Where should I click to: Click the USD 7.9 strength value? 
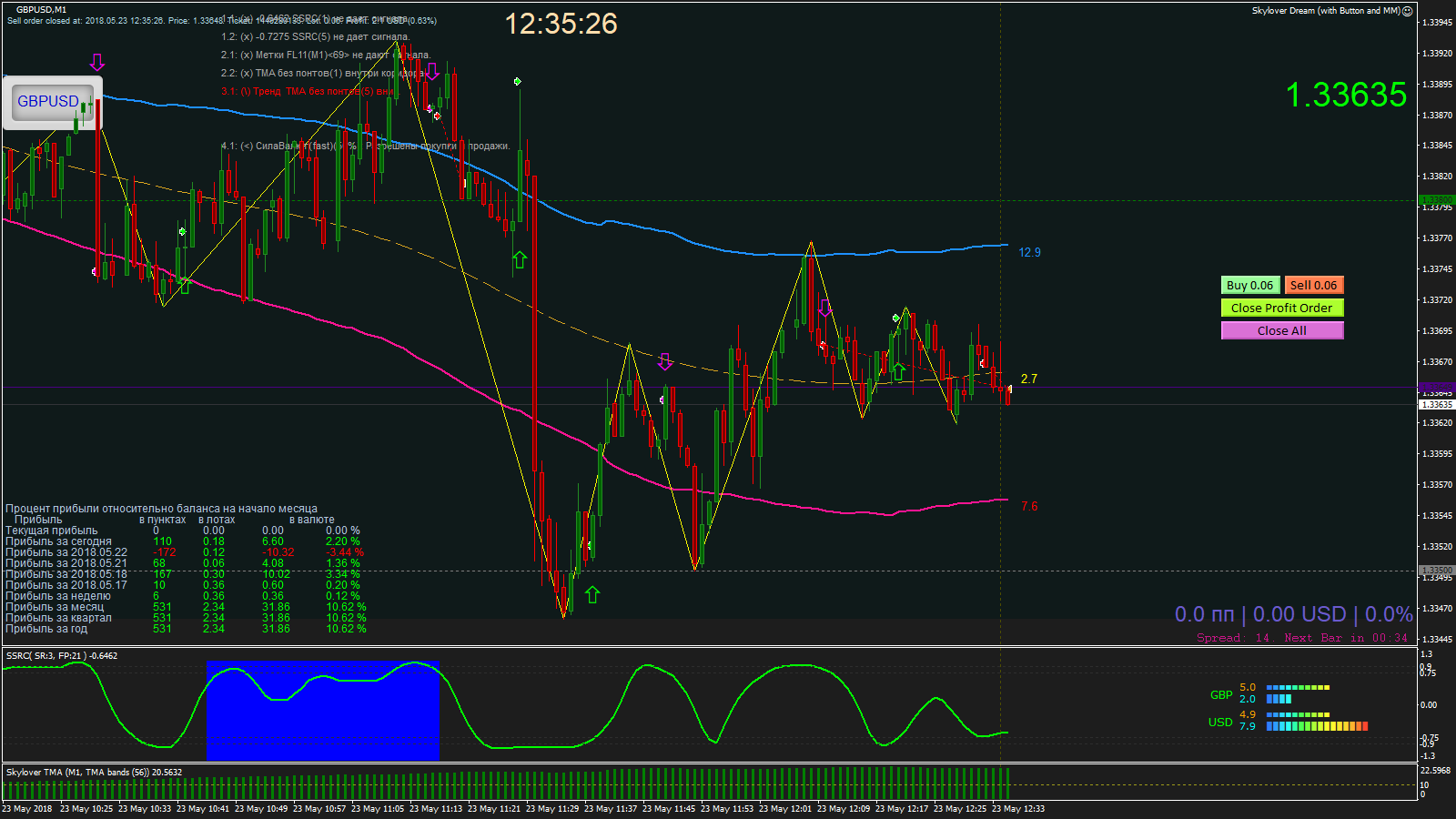coord(1247,726)
